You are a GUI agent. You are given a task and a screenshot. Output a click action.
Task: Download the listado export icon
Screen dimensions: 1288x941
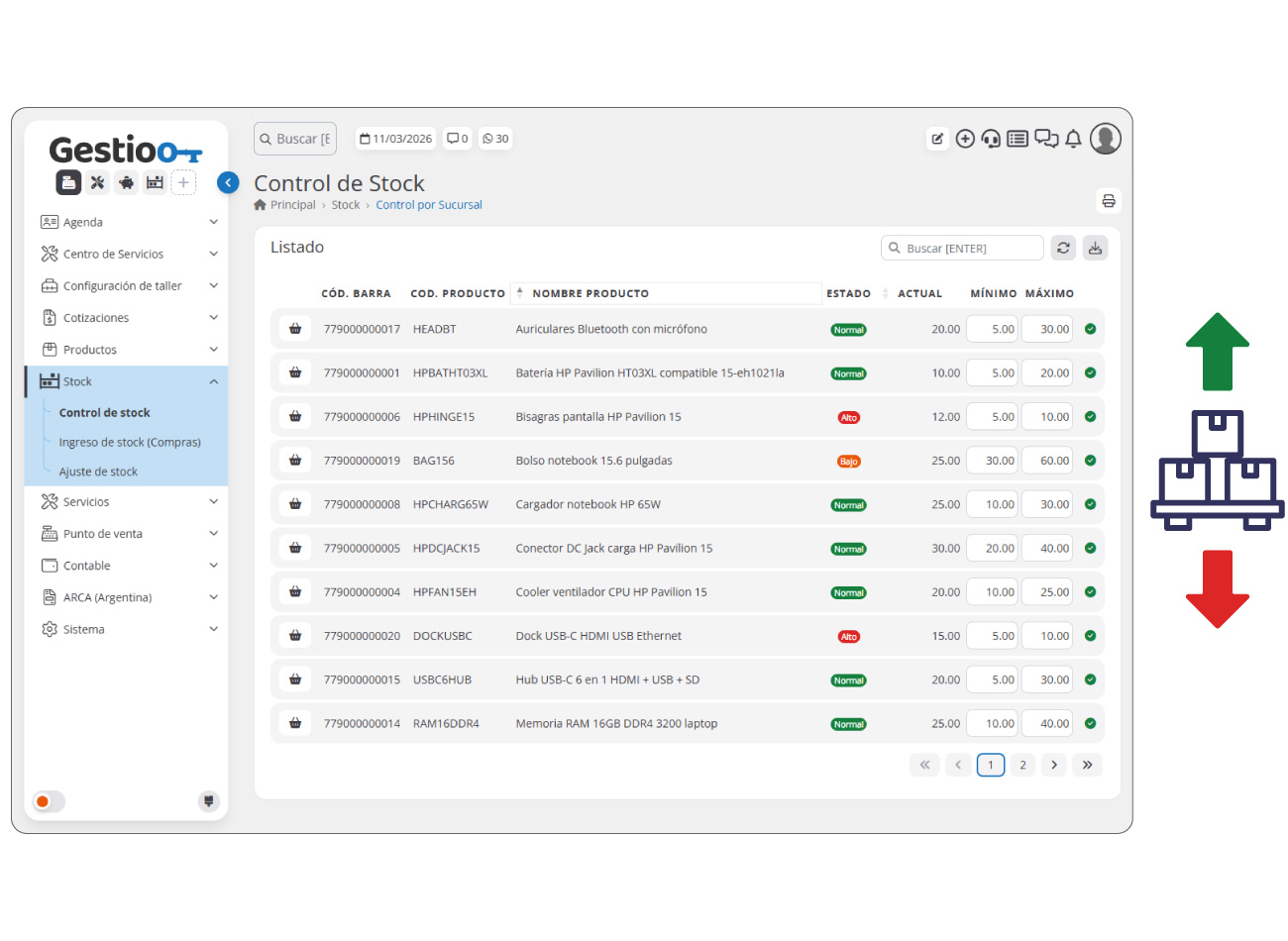click(1095, 248)
